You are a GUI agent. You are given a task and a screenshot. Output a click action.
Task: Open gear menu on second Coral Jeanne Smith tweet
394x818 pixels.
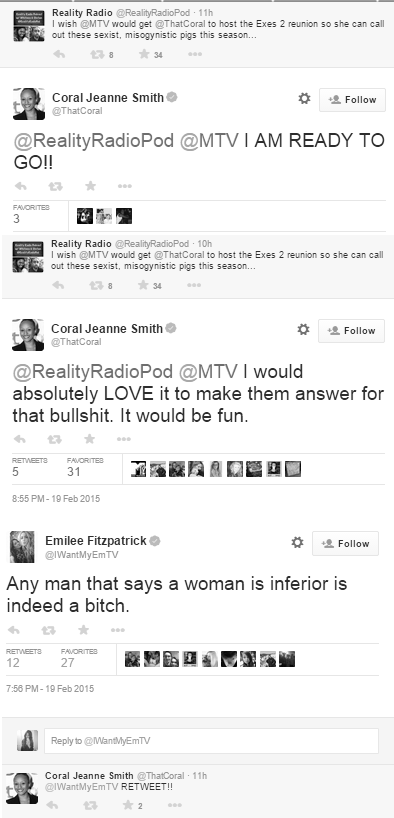pos(303,330)
